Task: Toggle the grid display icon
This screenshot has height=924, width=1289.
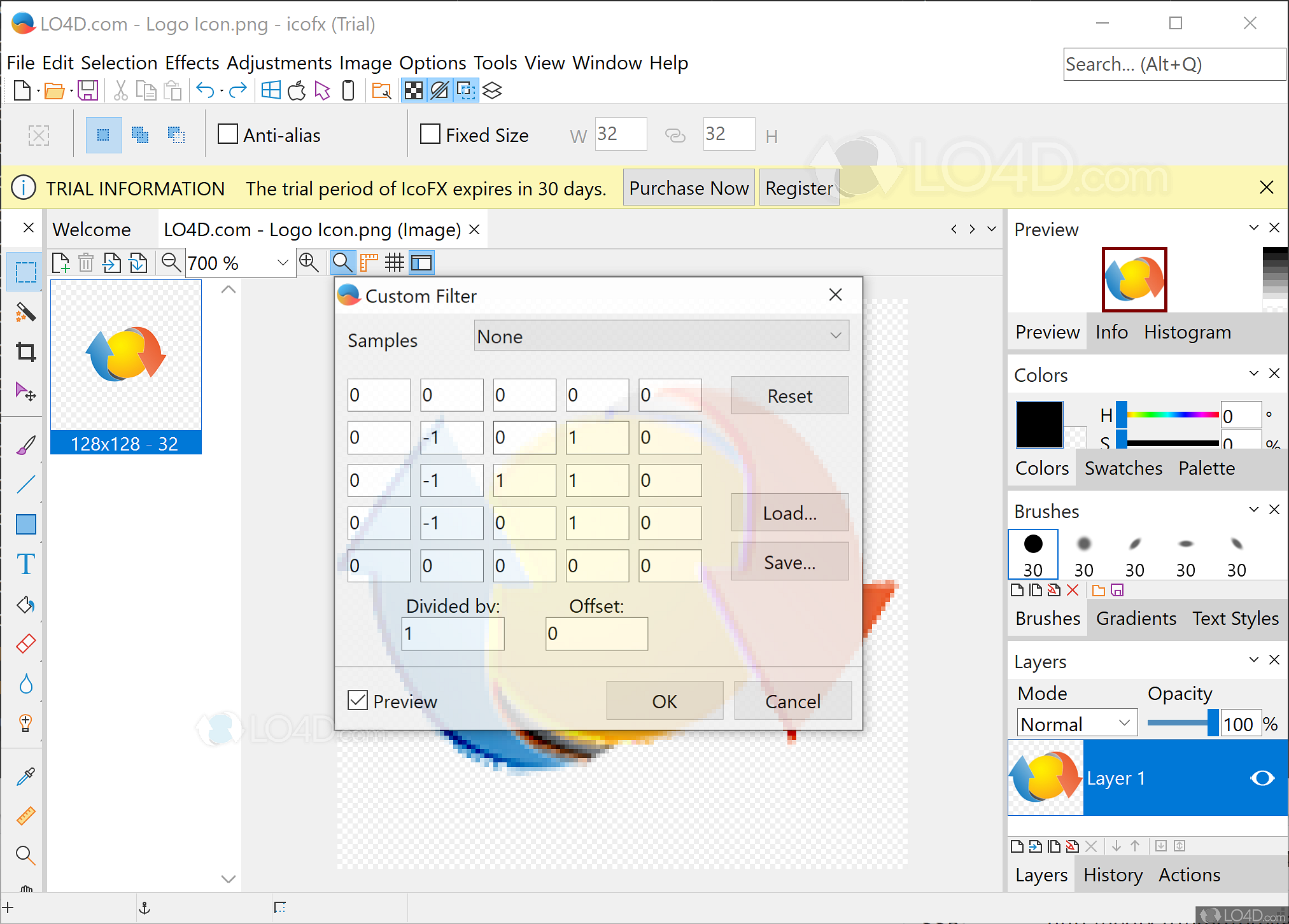Action: 395,263
